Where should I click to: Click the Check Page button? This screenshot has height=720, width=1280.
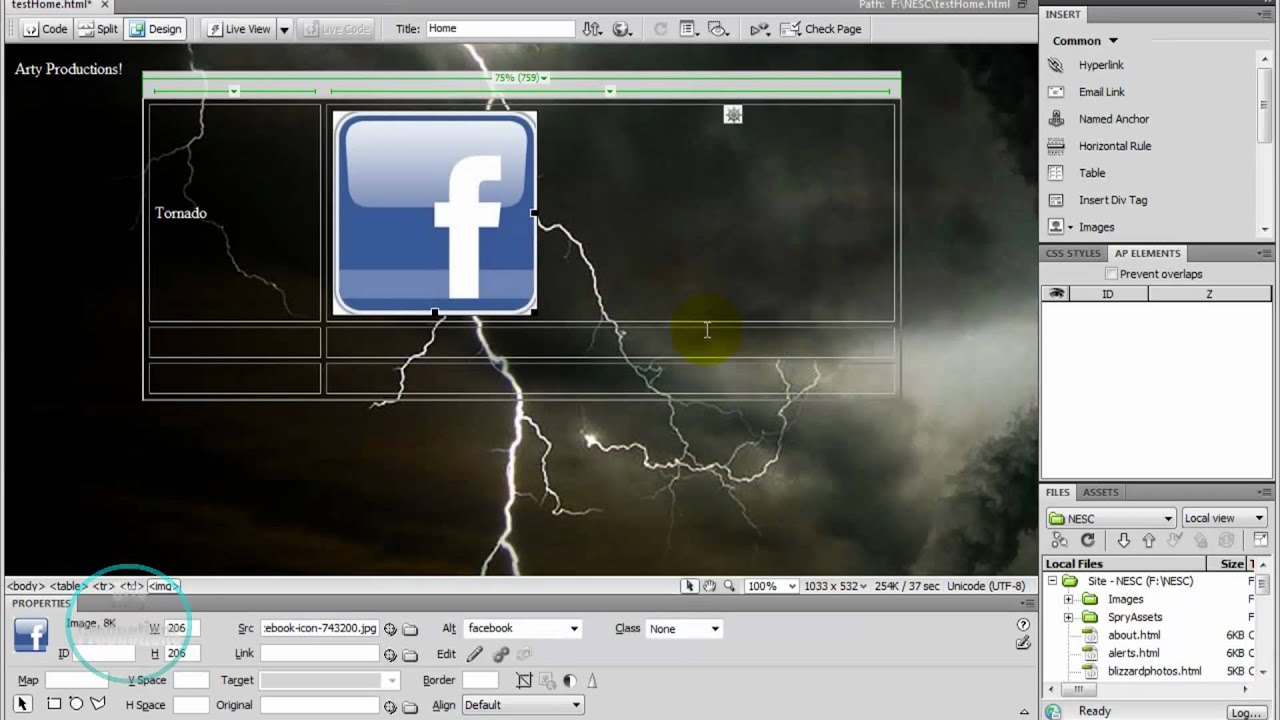coord(821,29)
